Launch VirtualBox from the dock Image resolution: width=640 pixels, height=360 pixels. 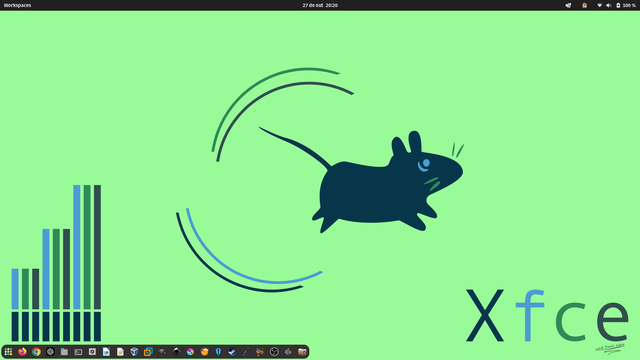[134, 351]
